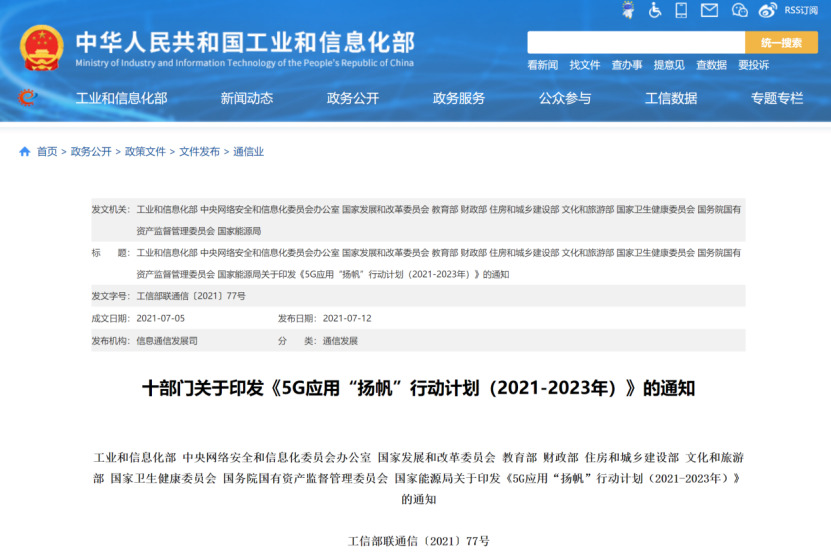Open 政务公开 menu item
Image resolution: width=831 pixels, height=552 pixels.
(353, 99)
